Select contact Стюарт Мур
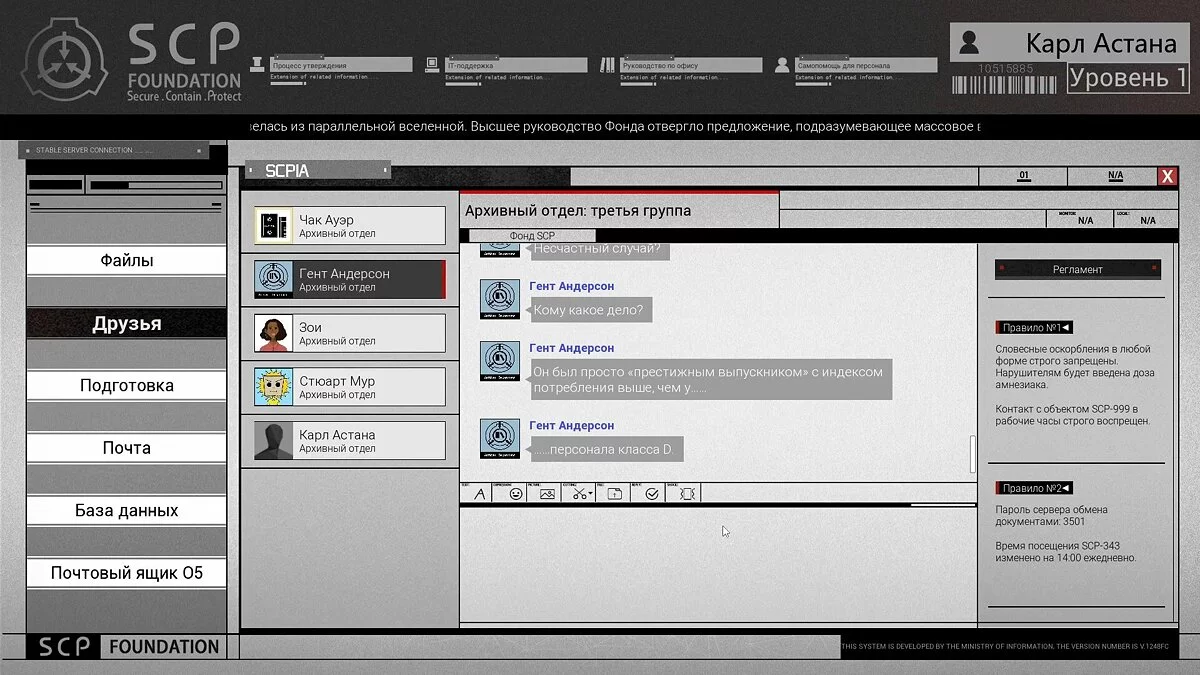Viewport: 1200px width, 675px height. [x=349, y=387]
